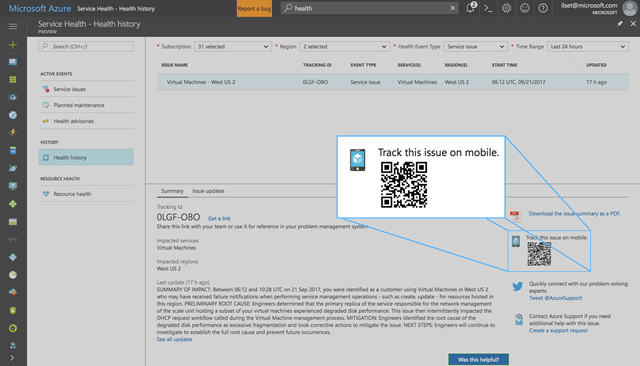Open the App Services globe icon
Viewport: 640px width, 366px height.
pyautogui.click(x=13, y=115)
